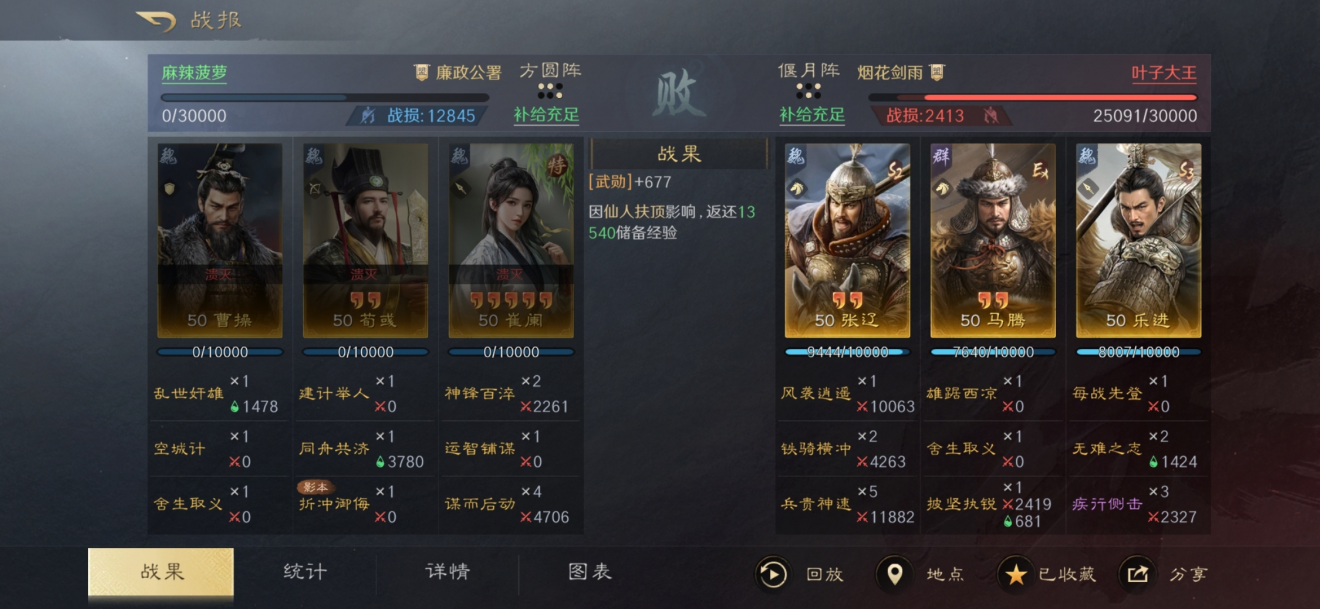
Task: Switch to the 统计 tab
Action: point(304,572)
